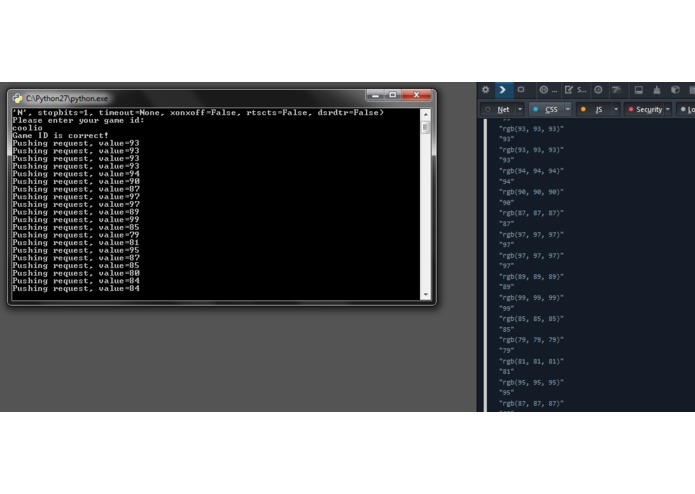Click the python.exe title bar text
Image resolution: width=695 pixels, height=494 pixels.
[x=66, y=98]
